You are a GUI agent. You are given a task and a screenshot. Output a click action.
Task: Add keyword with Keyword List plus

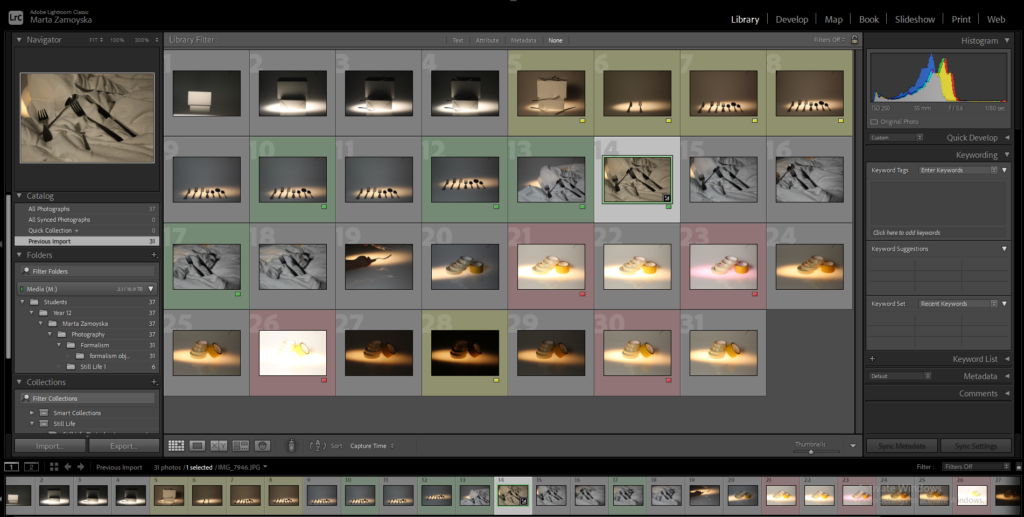(872, 359)
